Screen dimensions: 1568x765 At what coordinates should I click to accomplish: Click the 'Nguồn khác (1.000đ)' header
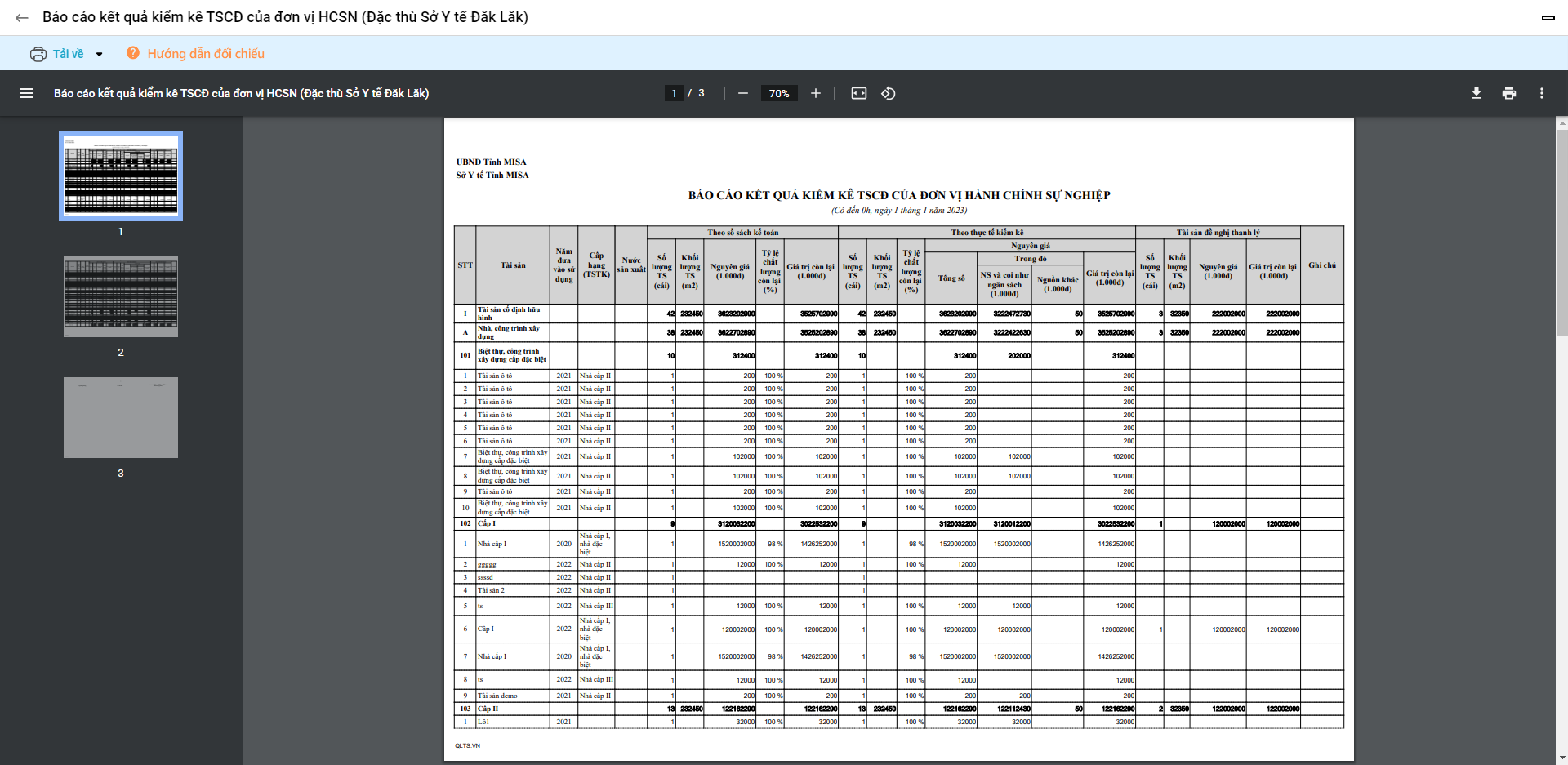tap(1058, 284)
